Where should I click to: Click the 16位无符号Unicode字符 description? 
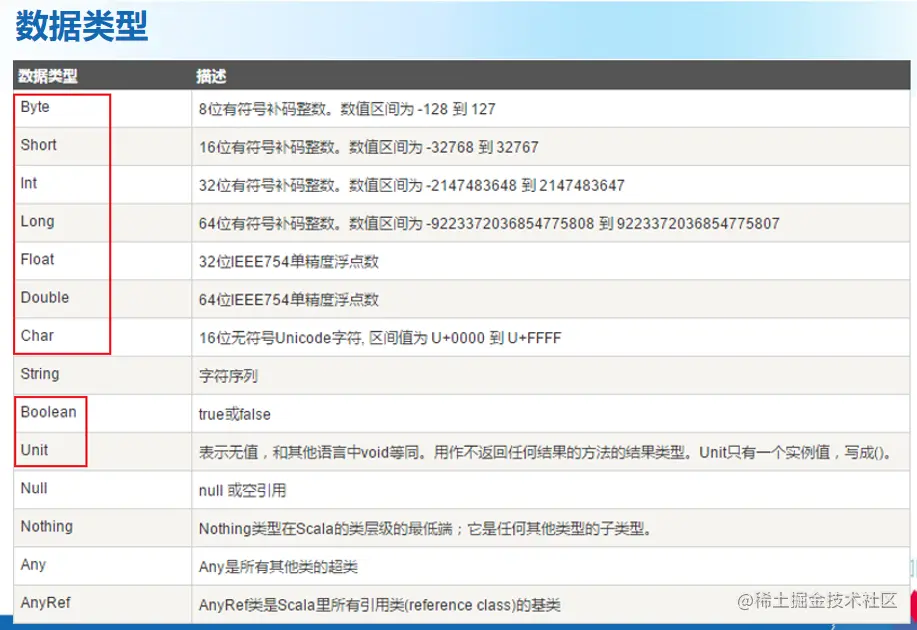380,338
